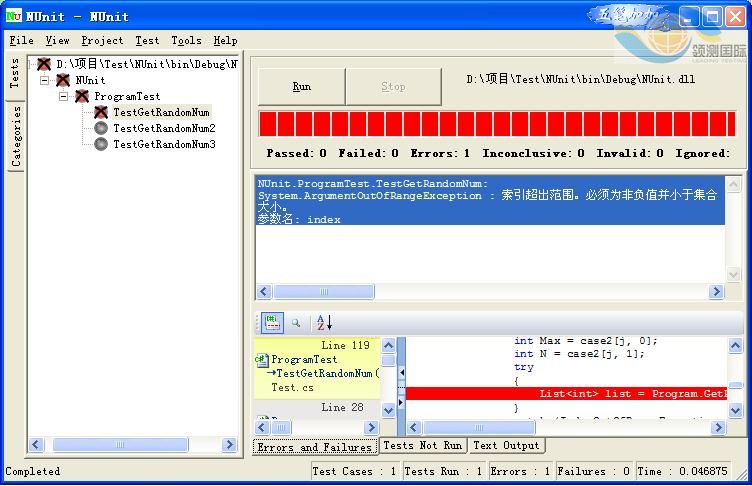Viewport: 752px width, 486px height.
Task: Click the left arrow of error list scrollbar
Action: pos(264,291)
